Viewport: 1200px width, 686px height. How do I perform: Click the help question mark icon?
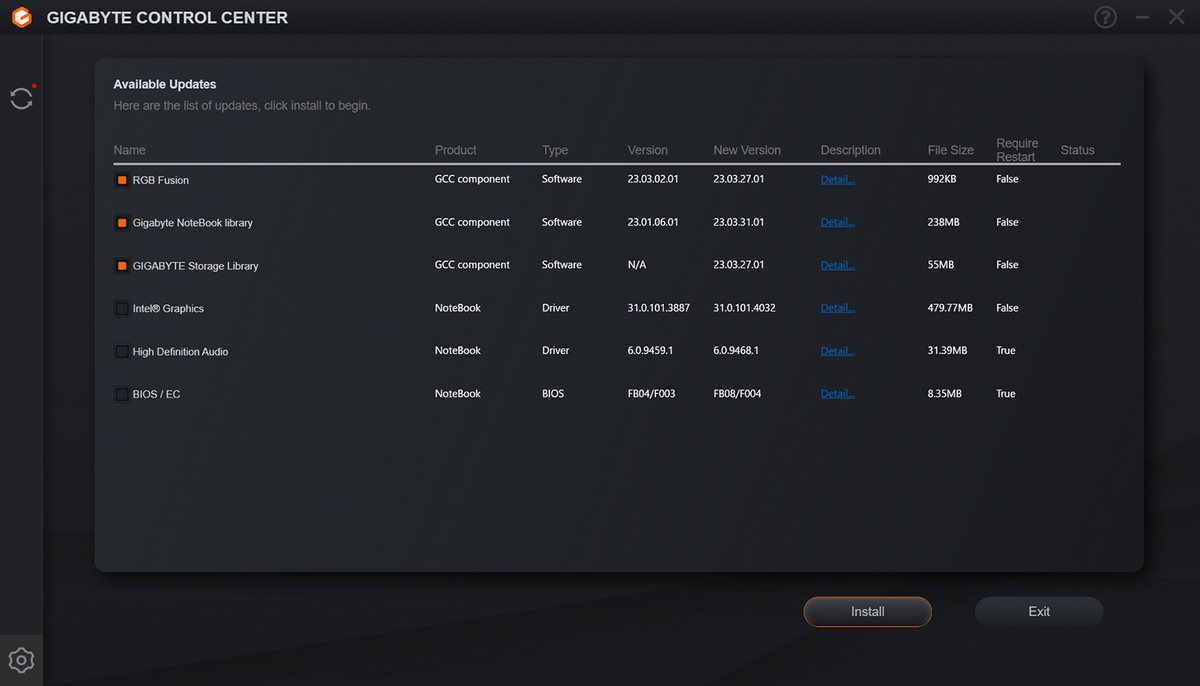point(1105,18)
